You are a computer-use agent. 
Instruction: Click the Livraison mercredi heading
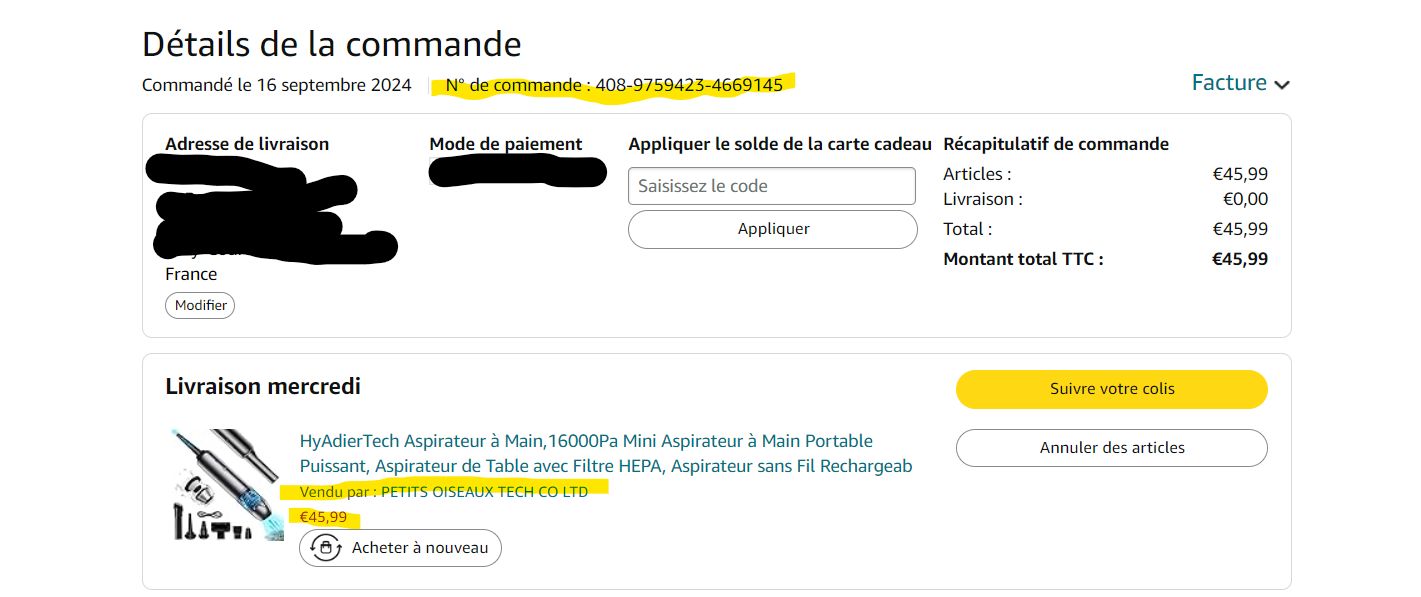click(263, 386)
